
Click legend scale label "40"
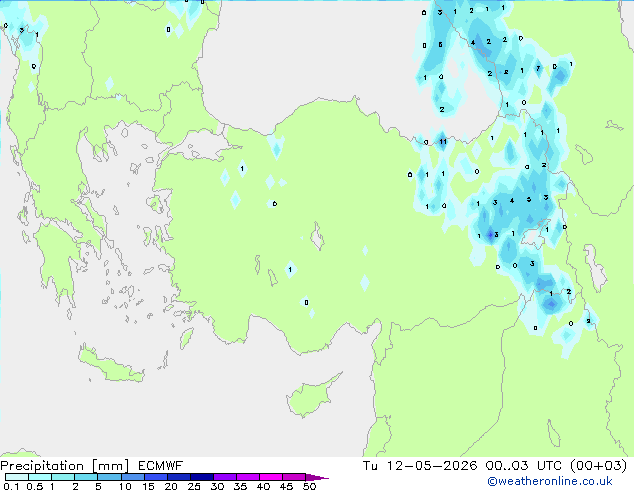263,486
